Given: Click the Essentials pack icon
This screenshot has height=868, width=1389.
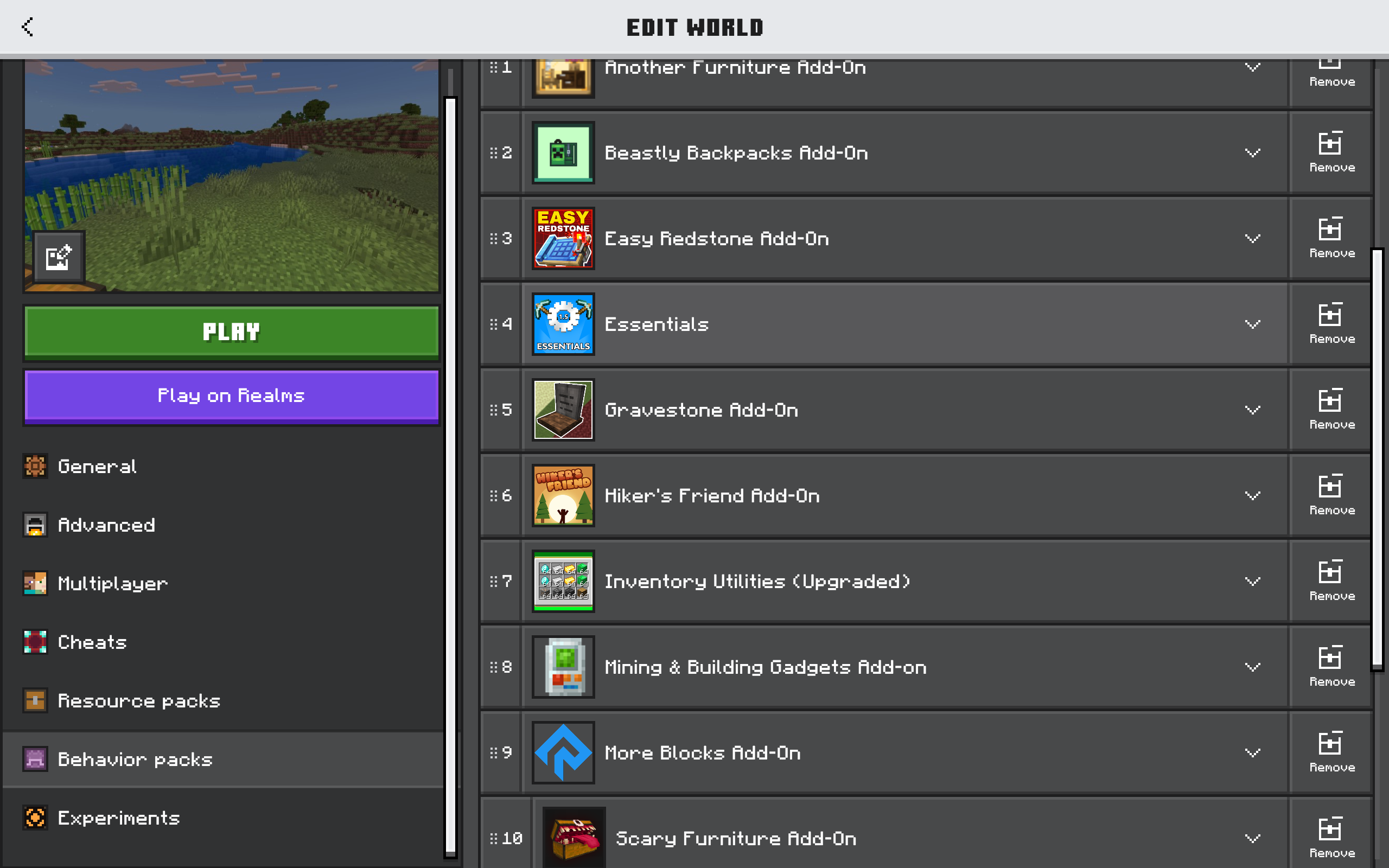Looking at the screenshot, I should click(563, 324).
